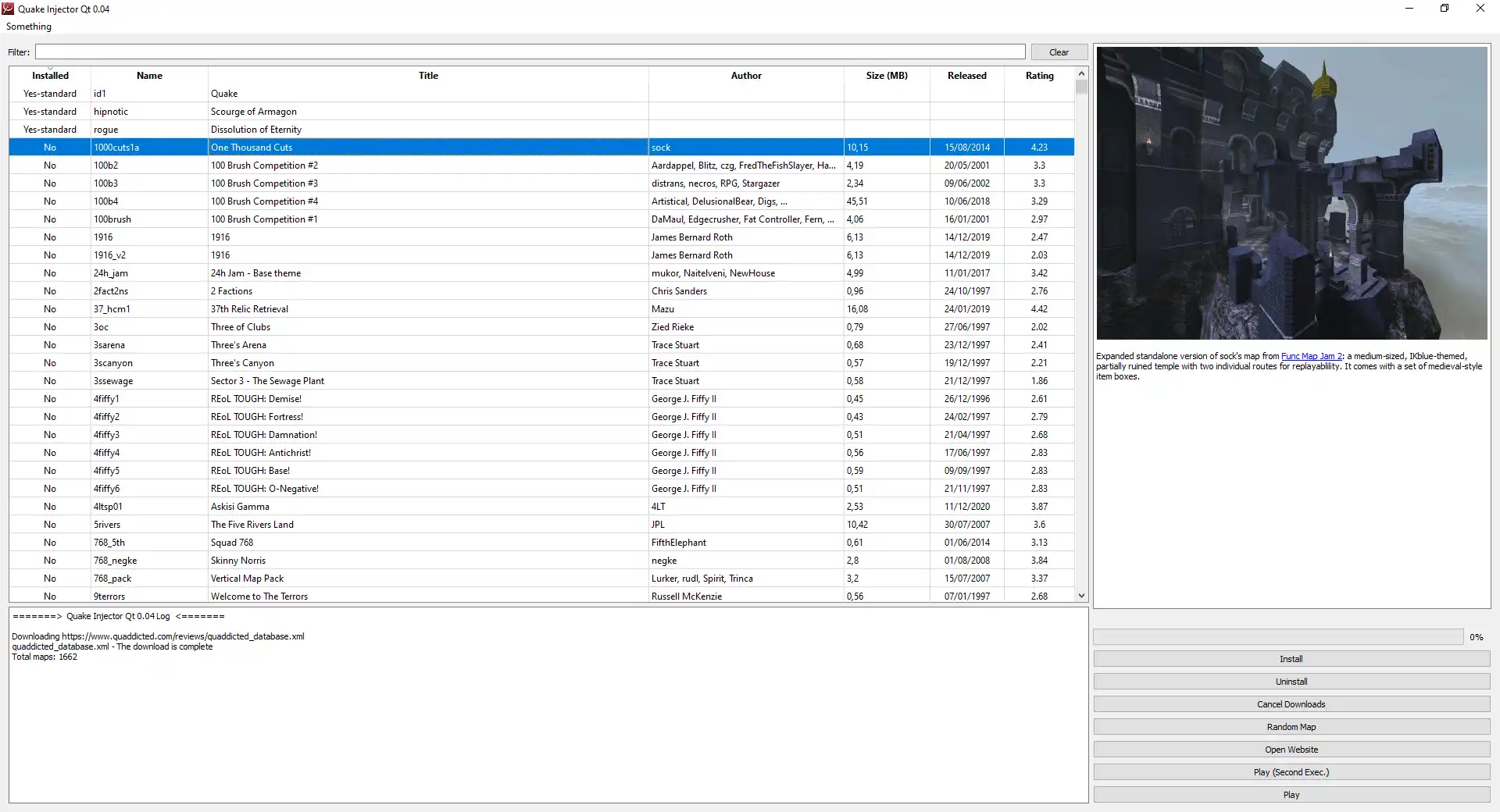Open the Something menu
1500x812 pixels.
tap(29, 27)
